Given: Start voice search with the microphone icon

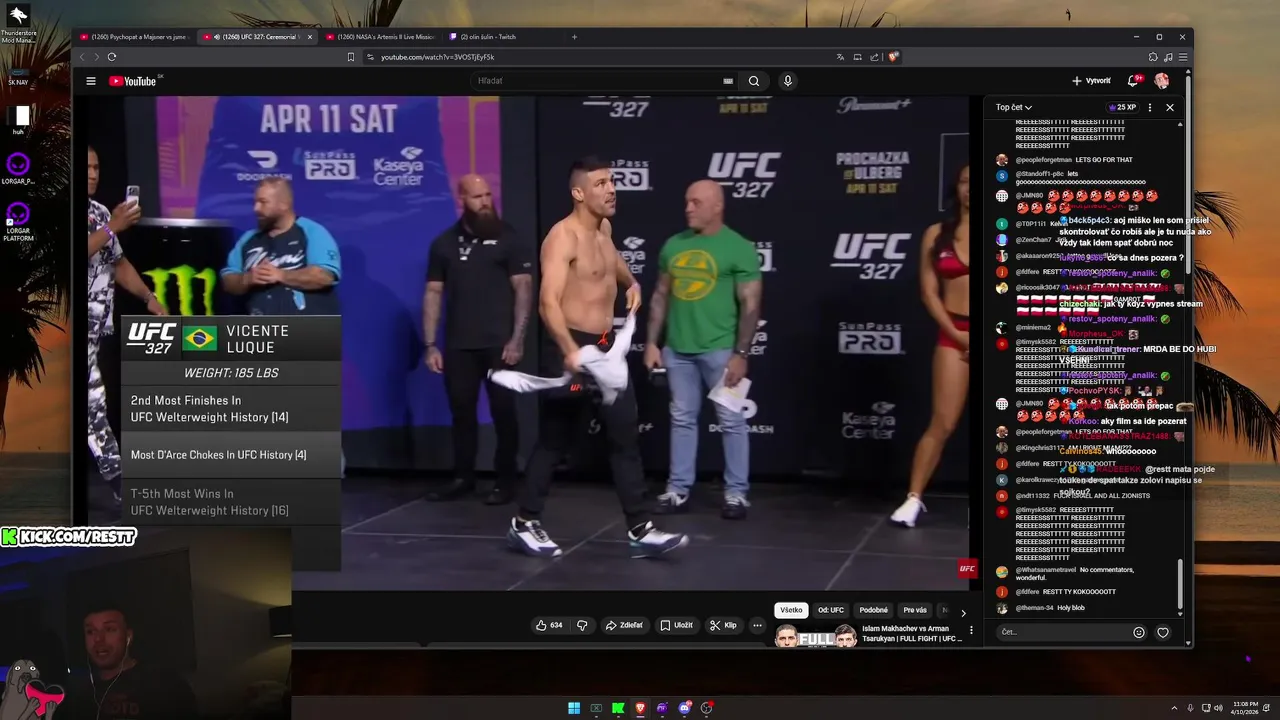Looking at the screenshot, I should pyautogui.click(x=788, y=81).
